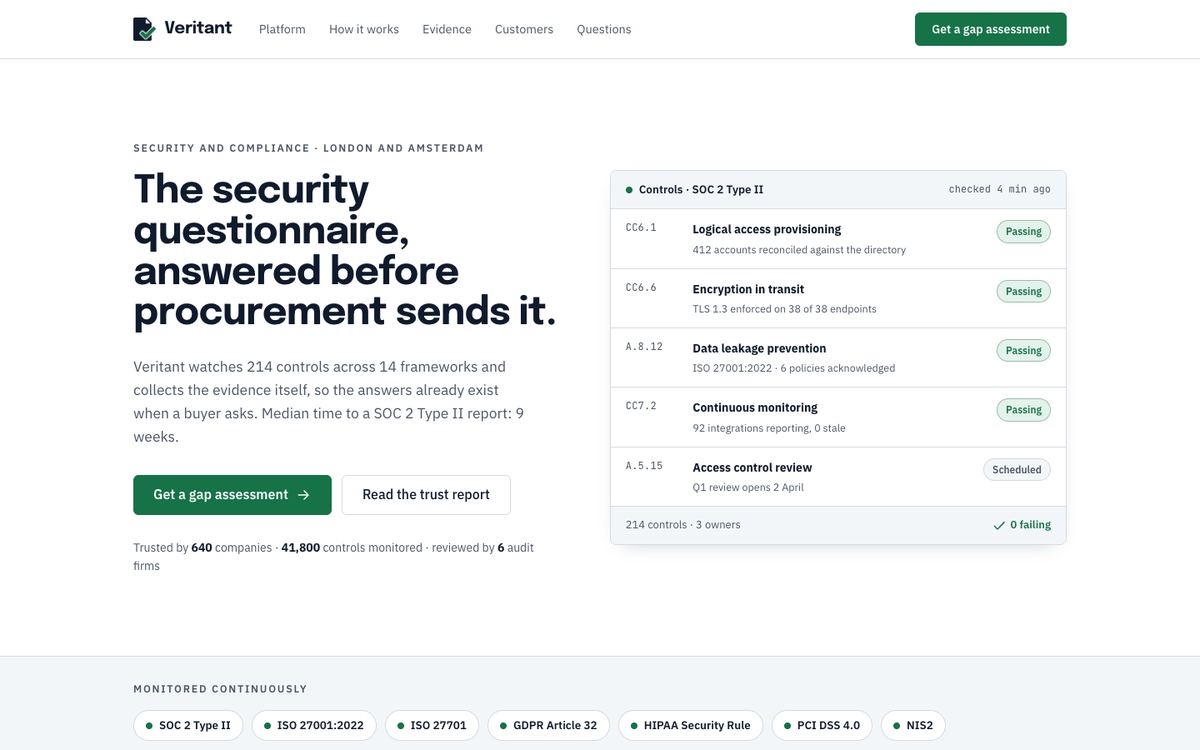Screen dimensions: 1200x750
Task: Select the Encryption in transit row
Action: click(x=838, y=298)
